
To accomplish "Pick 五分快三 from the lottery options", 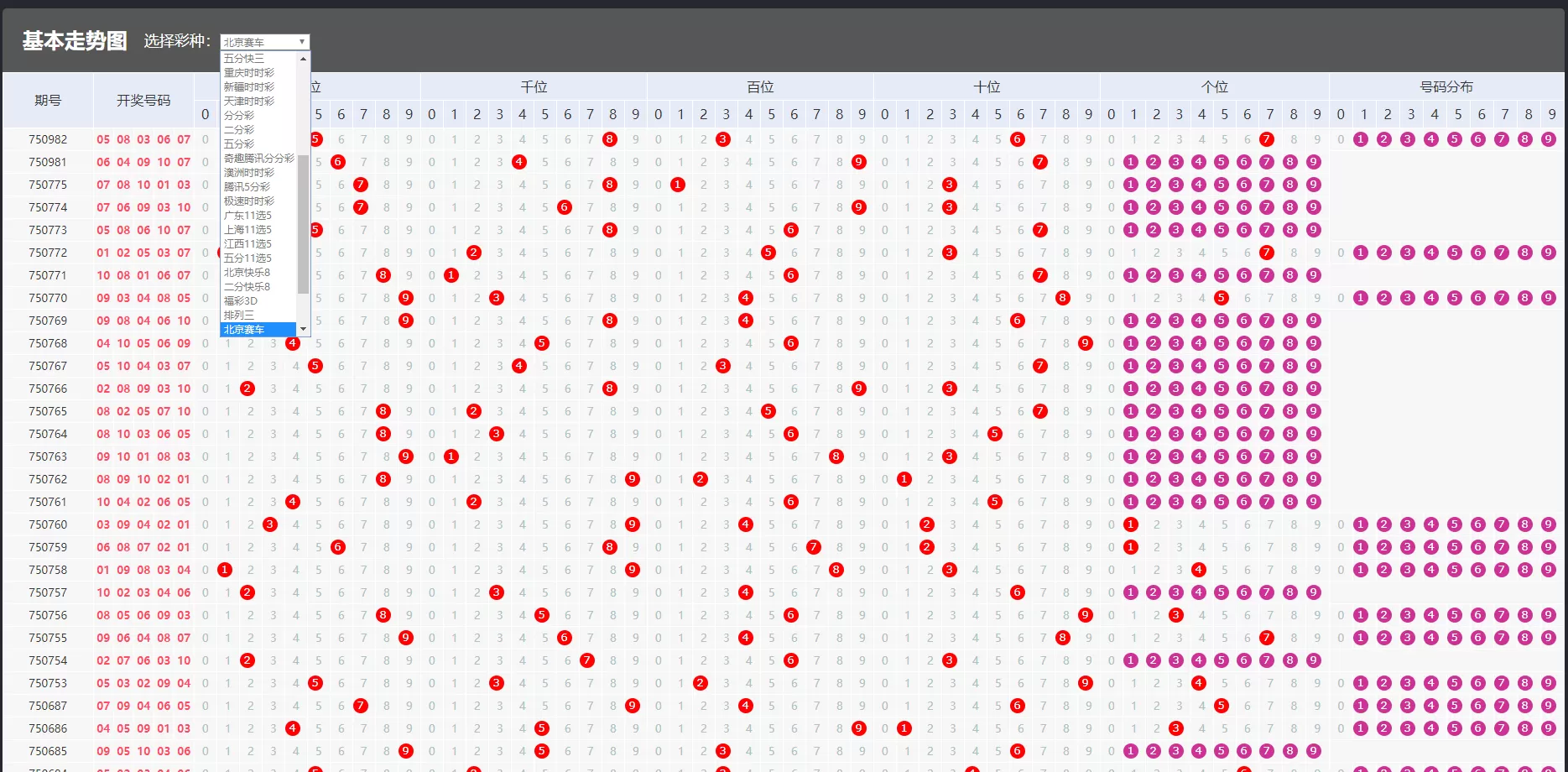I will 244,59.
